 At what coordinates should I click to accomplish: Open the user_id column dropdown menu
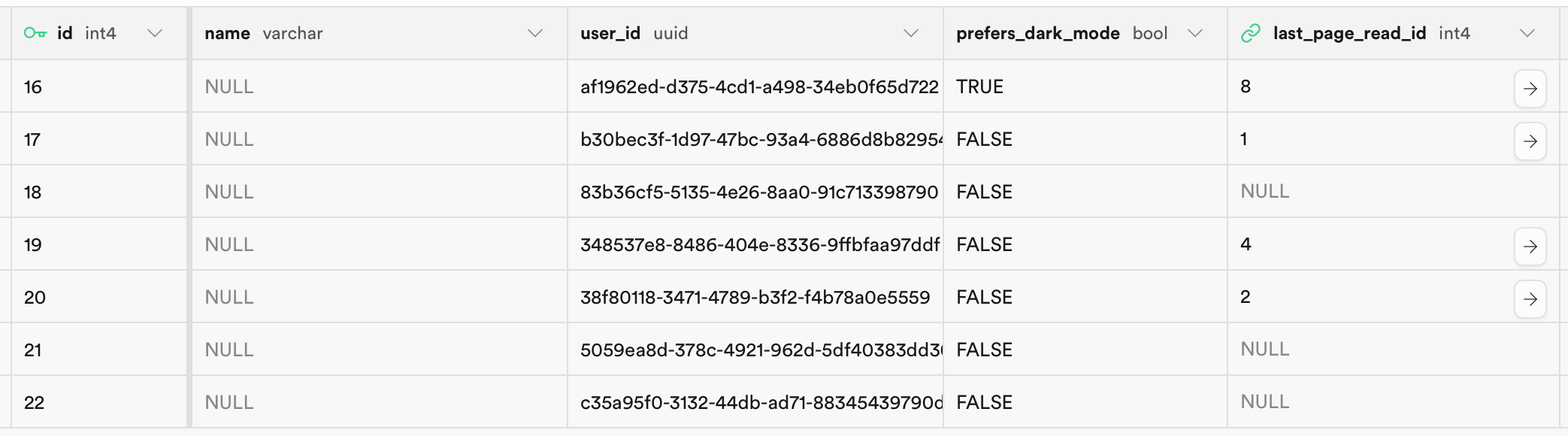pos(911,33)
